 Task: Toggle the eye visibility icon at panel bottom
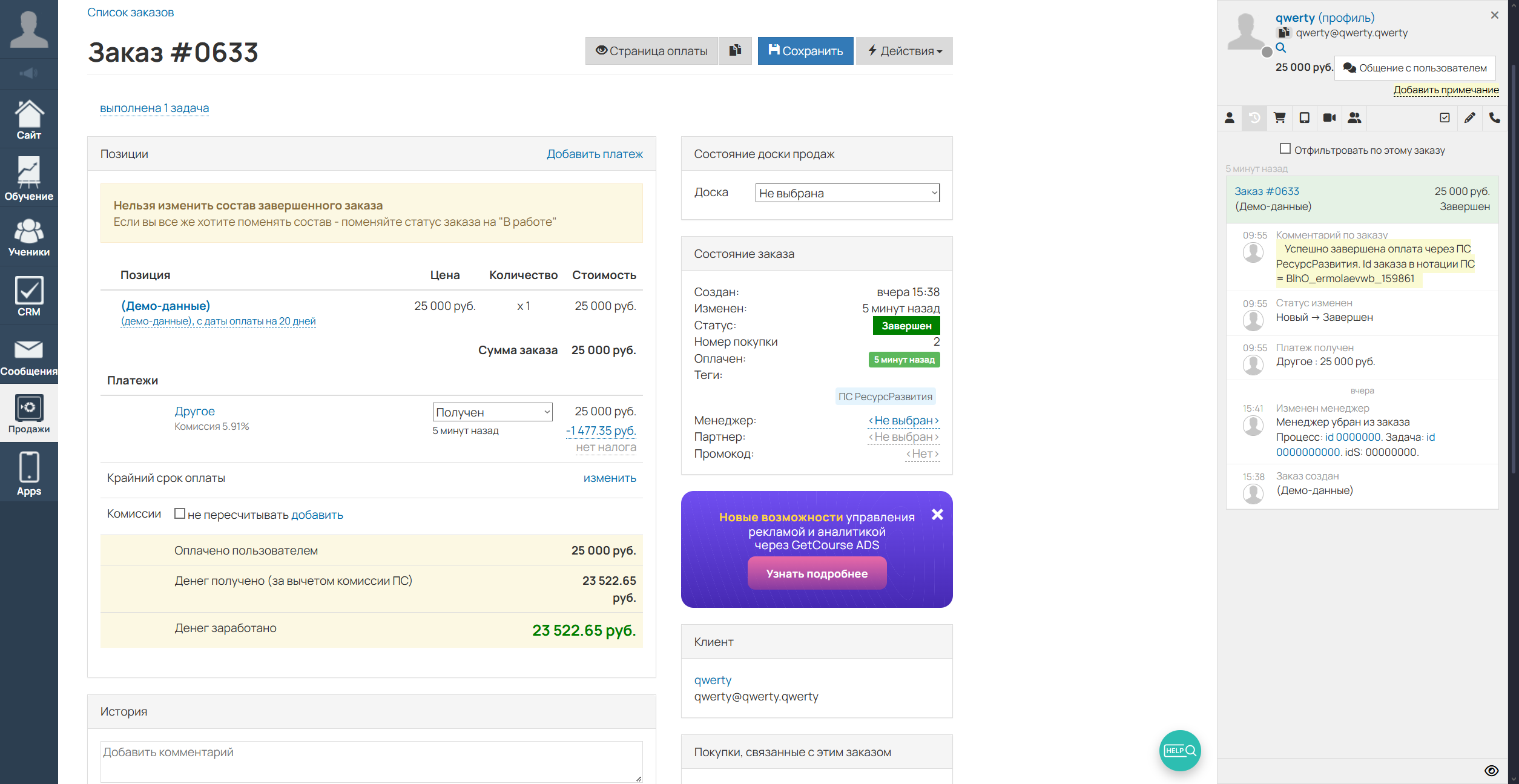pos(1491,770)
